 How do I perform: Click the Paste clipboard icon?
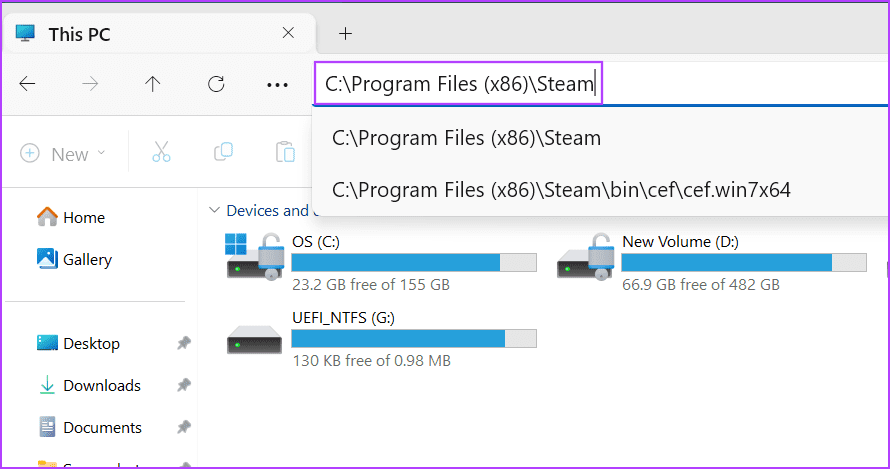286,153
